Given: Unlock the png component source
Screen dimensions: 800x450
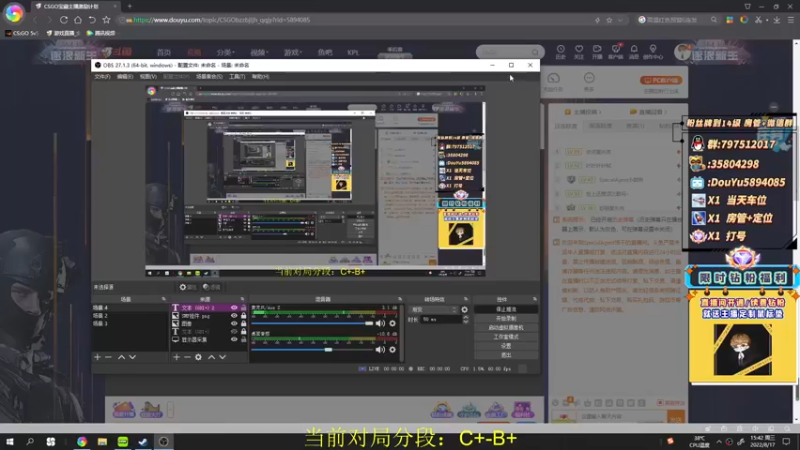Looking at the screenshot, I should 243,316.
